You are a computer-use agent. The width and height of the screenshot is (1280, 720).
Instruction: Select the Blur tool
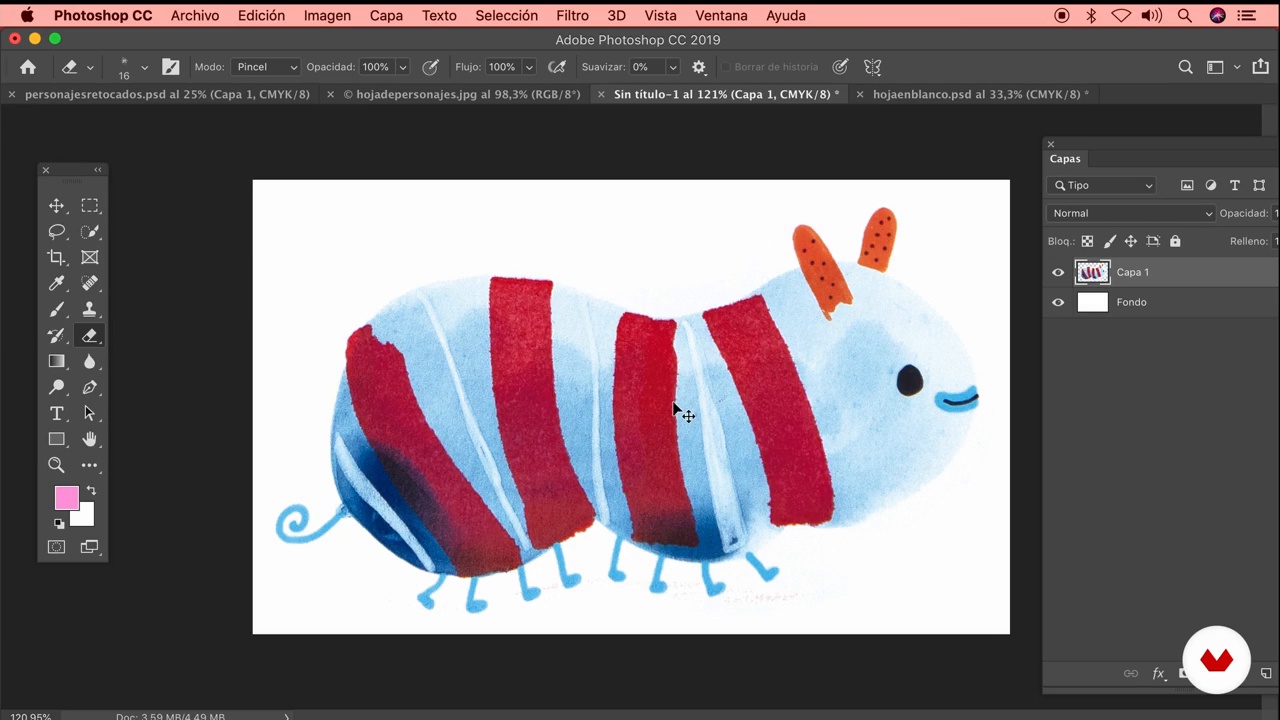tap(90, 362)
